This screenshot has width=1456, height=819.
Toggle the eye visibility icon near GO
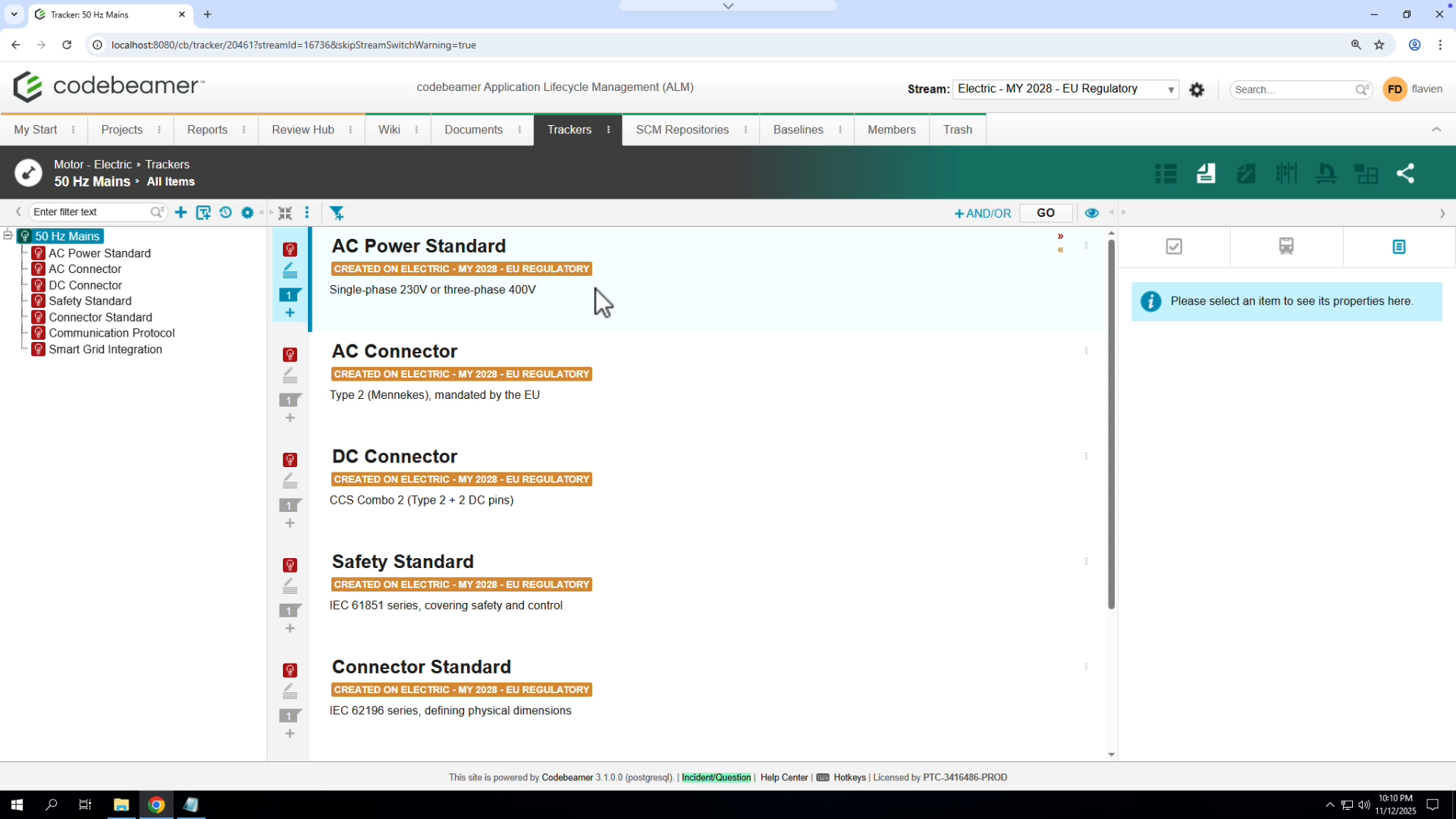(x=1091, y=213)
